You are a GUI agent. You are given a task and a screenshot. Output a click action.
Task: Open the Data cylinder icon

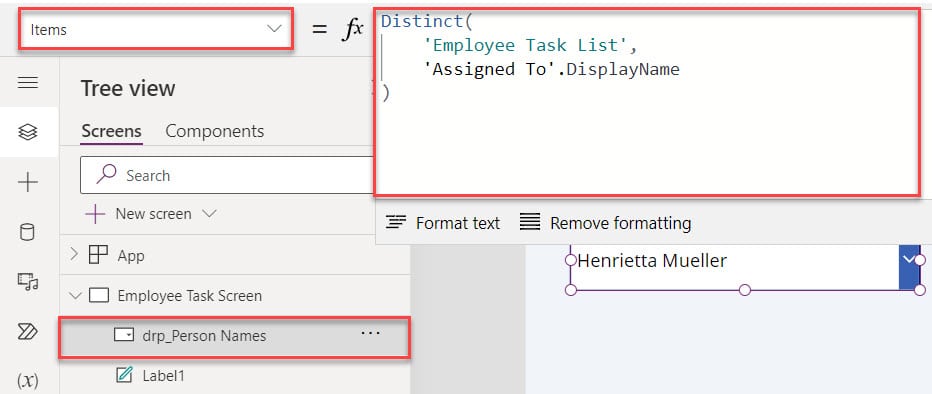[27, 232]
